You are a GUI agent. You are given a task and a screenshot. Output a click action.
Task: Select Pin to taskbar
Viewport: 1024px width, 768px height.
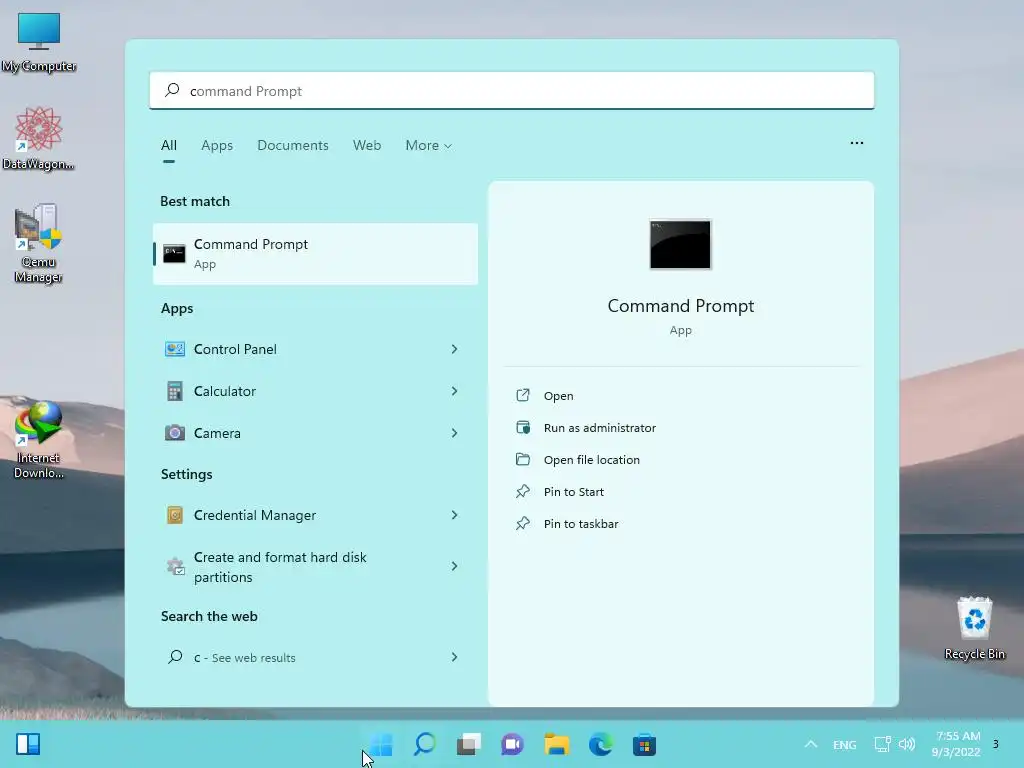point(581,524)
